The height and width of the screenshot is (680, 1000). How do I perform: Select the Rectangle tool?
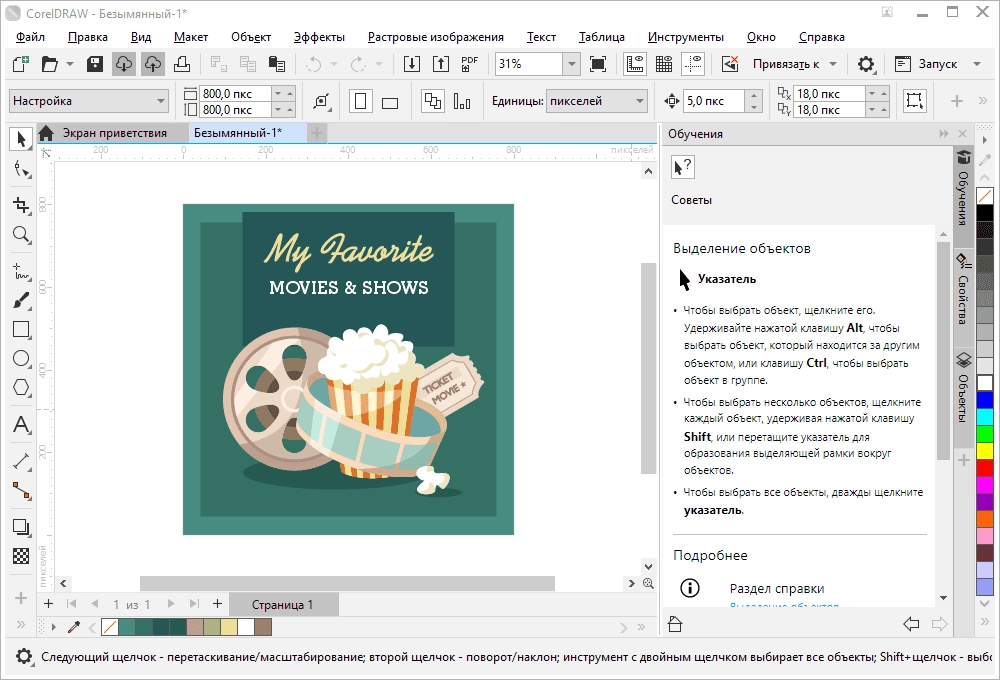[x=21, y=329]
